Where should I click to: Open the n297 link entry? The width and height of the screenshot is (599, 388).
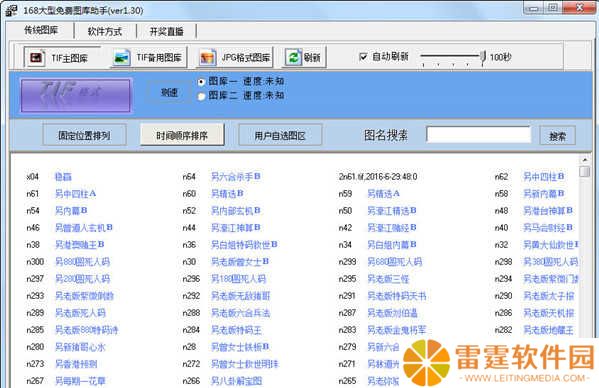pyautogui.click(x=83, y=279)
